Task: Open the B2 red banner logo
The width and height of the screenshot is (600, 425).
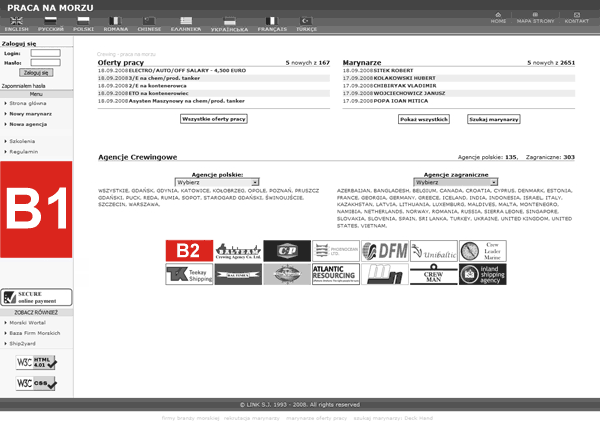Action: (189, 251)
